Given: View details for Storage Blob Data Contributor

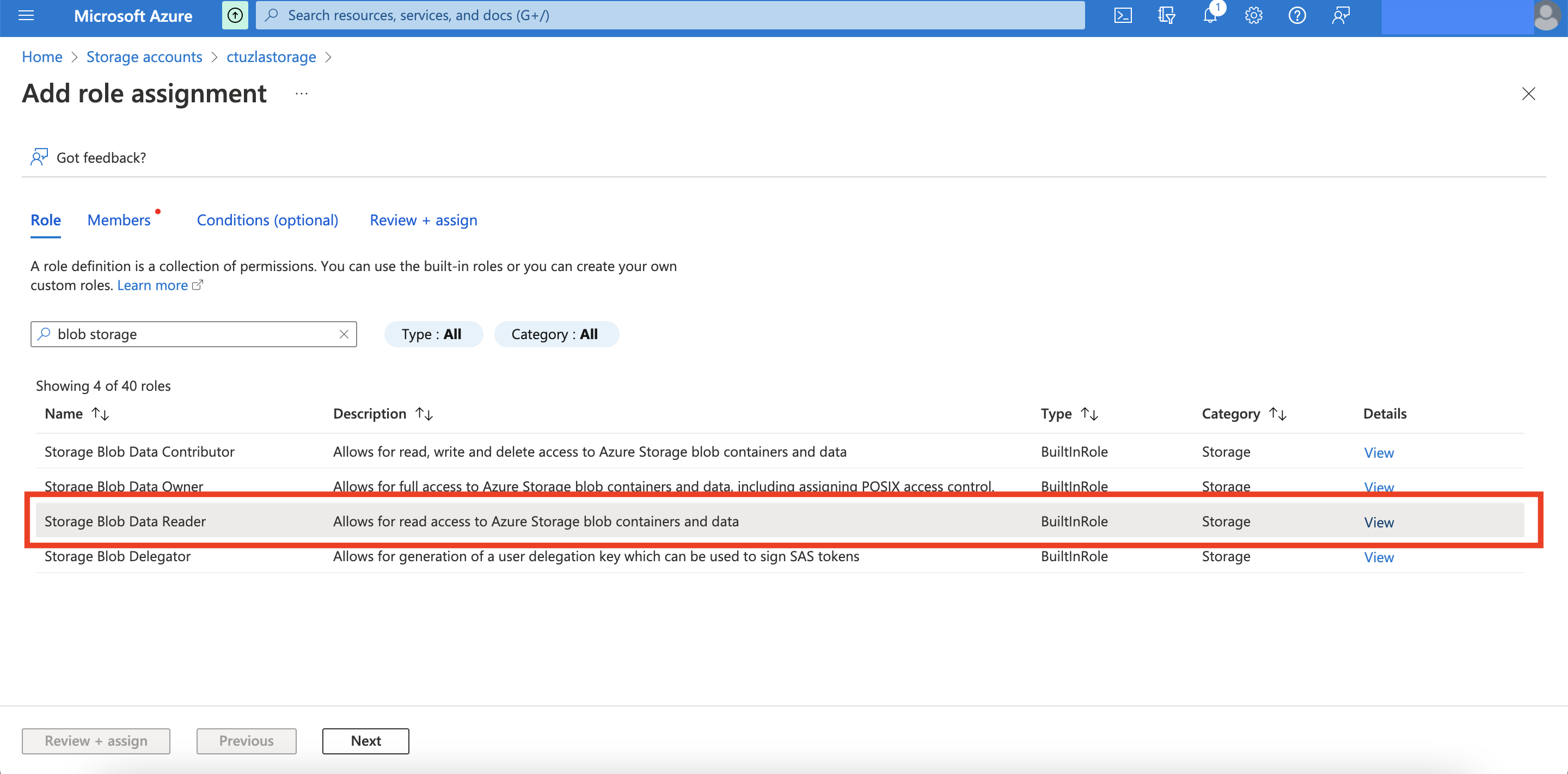Looking at the screenshot, I should [1378, 452].
